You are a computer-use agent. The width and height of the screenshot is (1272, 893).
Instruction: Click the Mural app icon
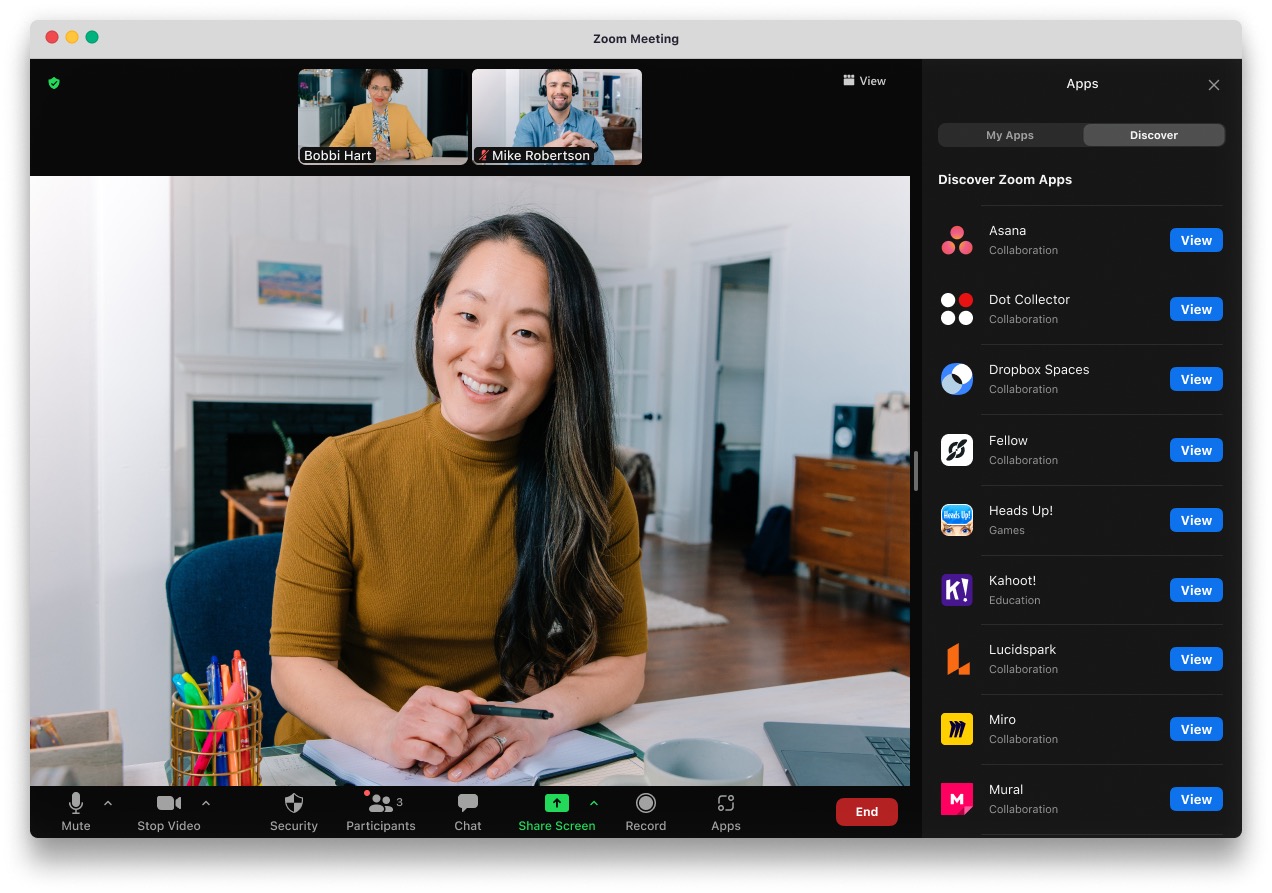(957, 799)
